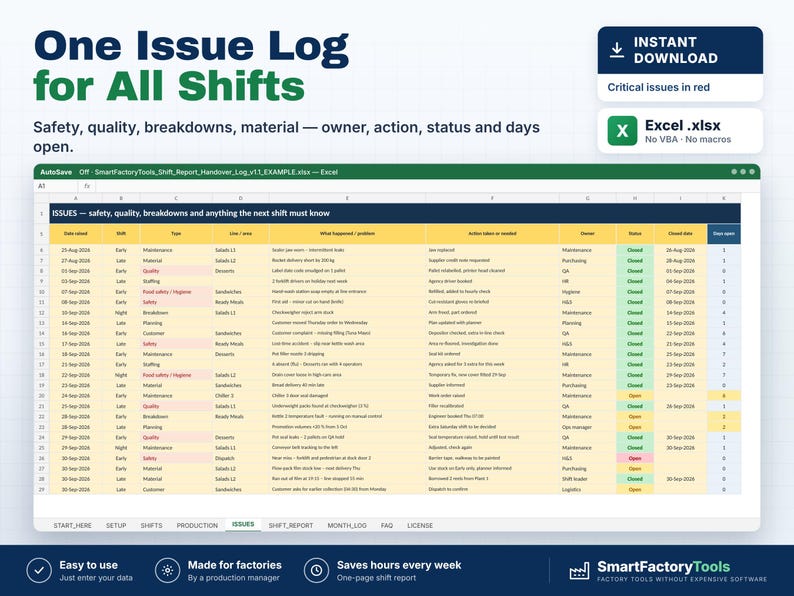Select column K header

point(724,198)
